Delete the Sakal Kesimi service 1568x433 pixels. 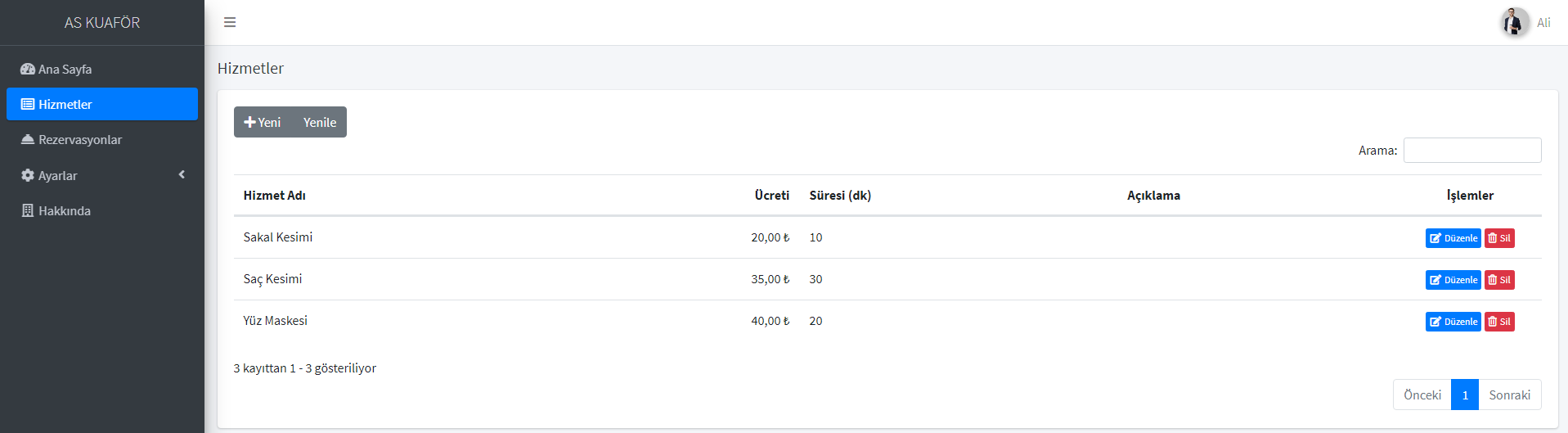pos(1499,238)
